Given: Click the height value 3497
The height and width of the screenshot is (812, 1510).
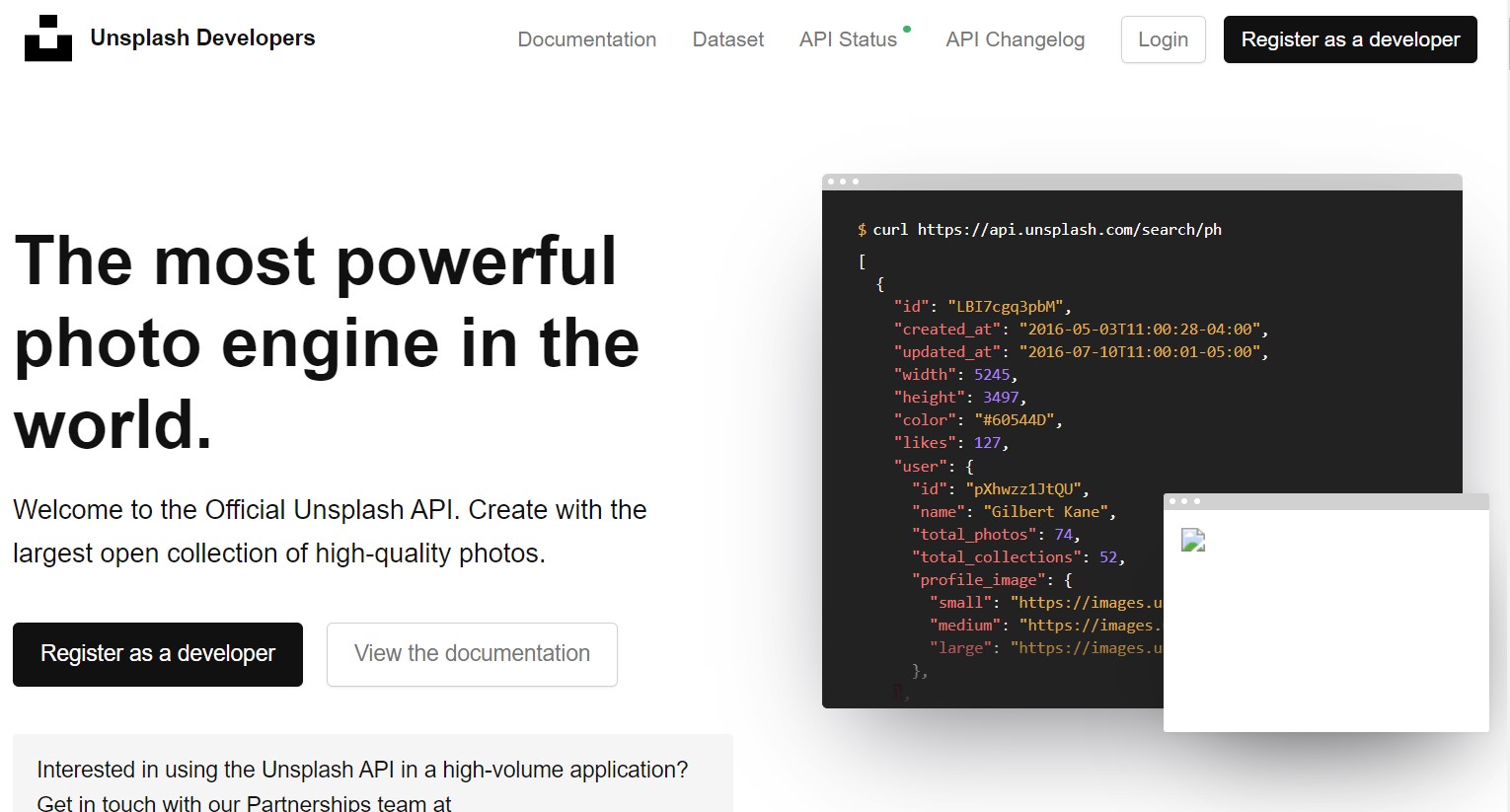Looking at the screenshot, I should pyautogui.click(x=1001, y=397).
